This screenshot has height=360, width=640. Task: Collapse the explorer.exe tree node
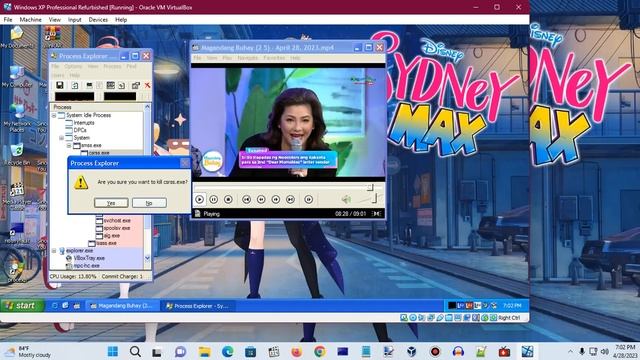tap(54, 251)
